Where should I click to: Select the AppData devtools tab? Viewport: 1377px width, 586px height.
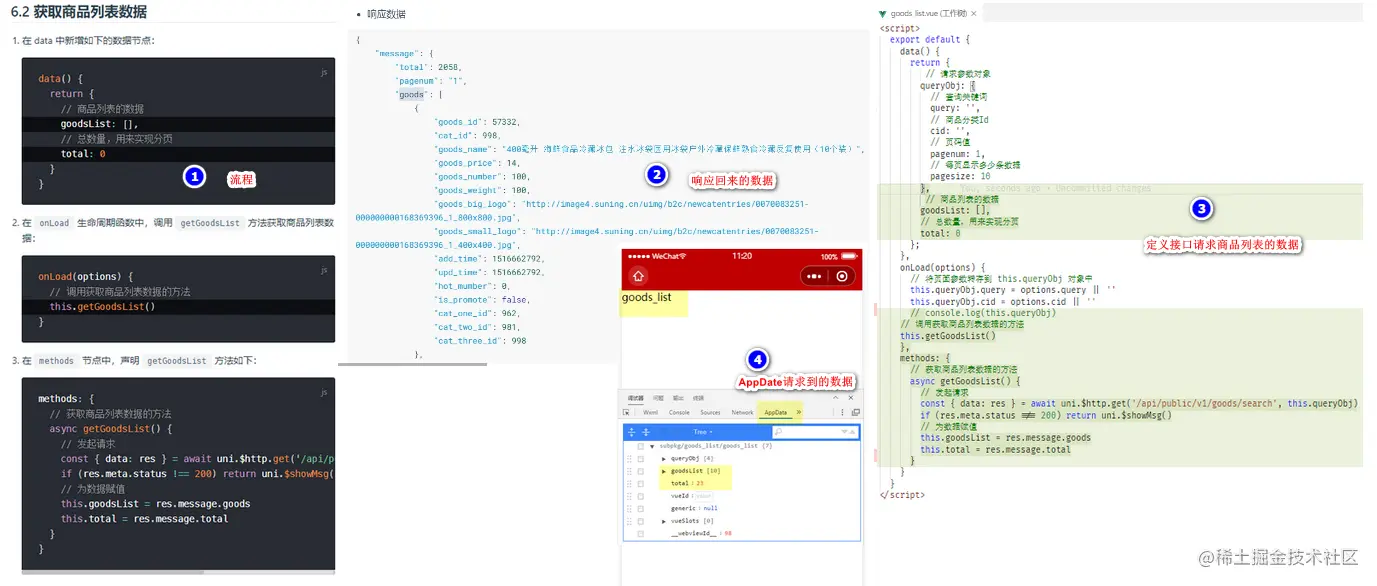point(776,412)
